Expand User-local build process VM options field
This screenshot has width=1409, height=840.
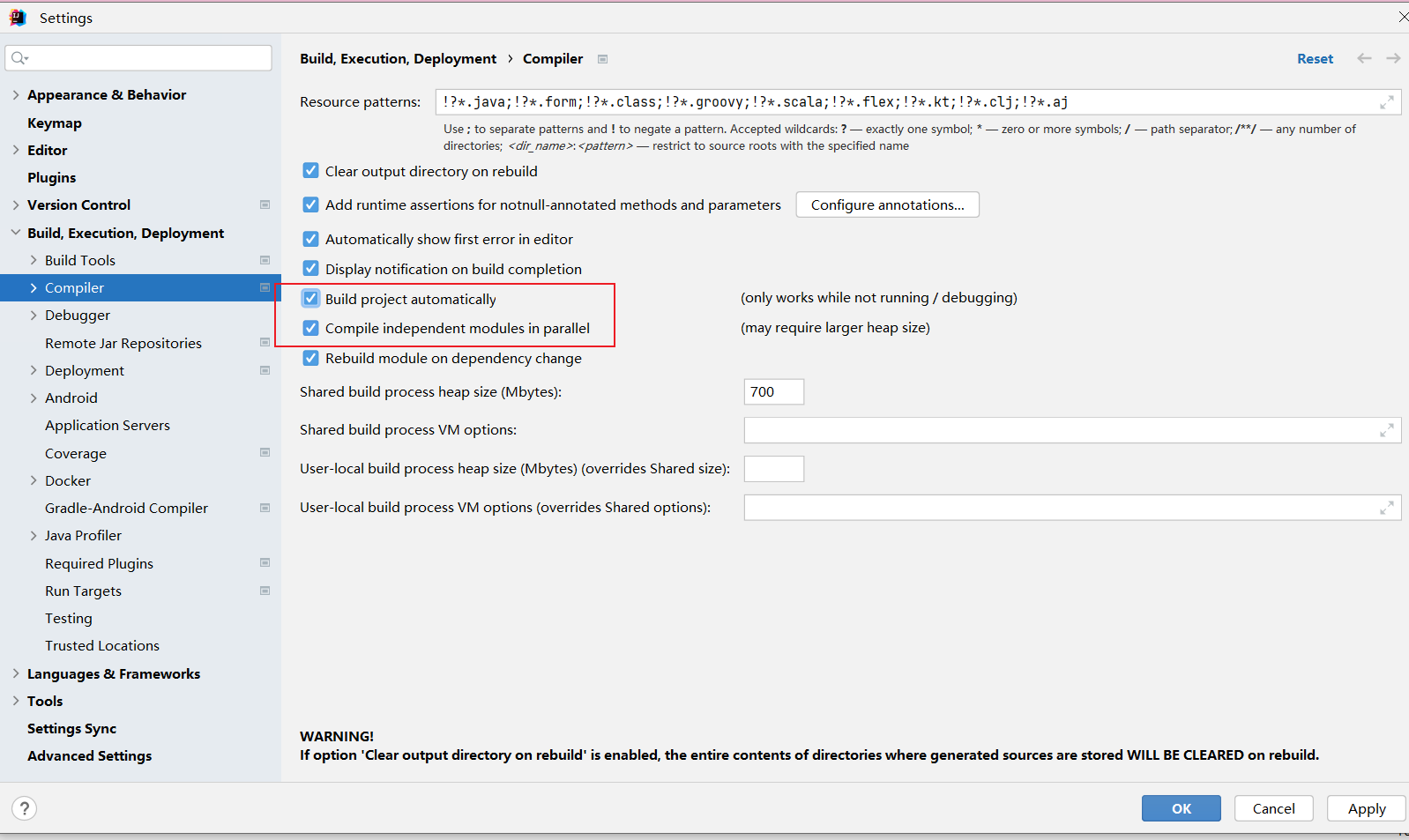click(1386, 508)
